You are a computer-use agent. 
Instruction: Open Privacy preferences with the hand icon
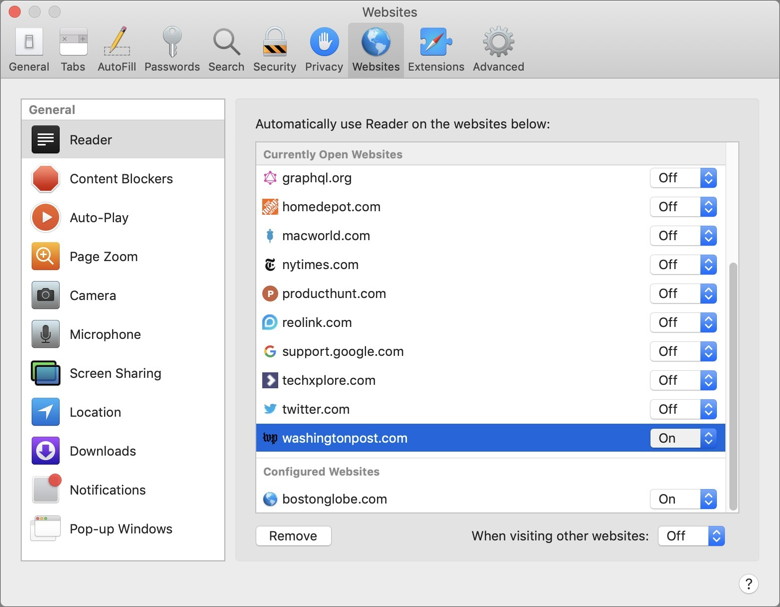coord(324,50)
